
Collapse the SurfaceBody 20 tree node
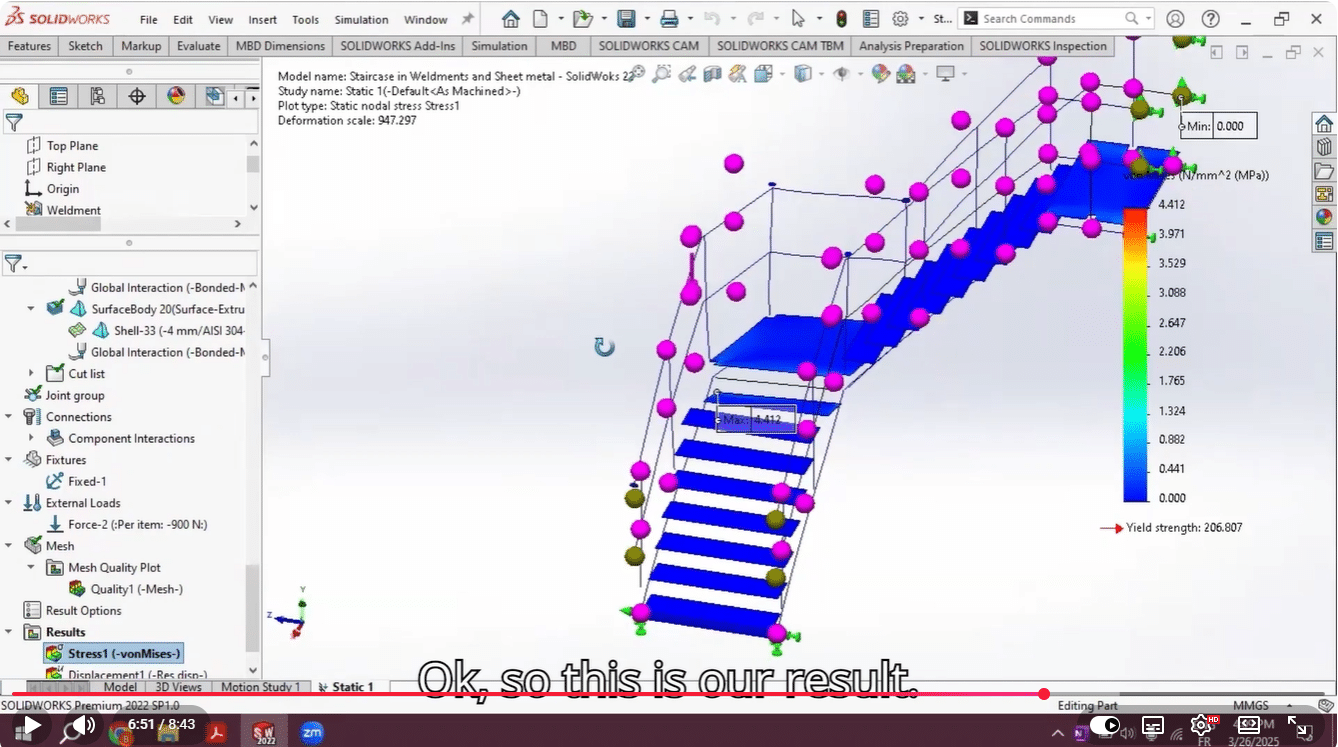(31, 309)
